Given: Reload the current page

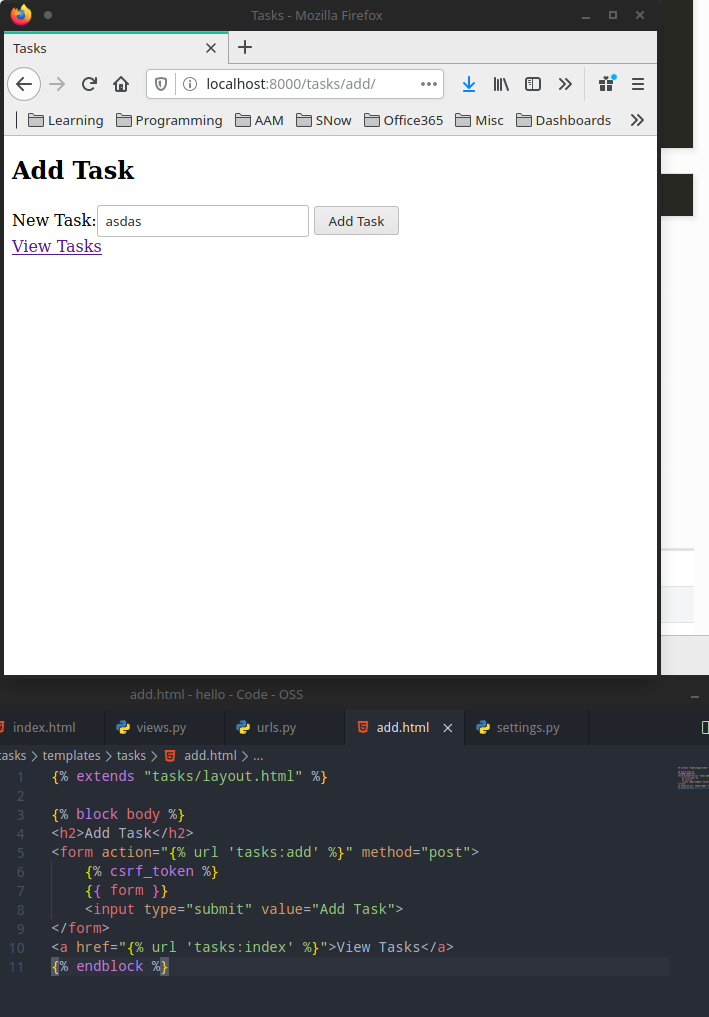Looking at the screenshot, I should pyautogui.click(x=90, y=84).
